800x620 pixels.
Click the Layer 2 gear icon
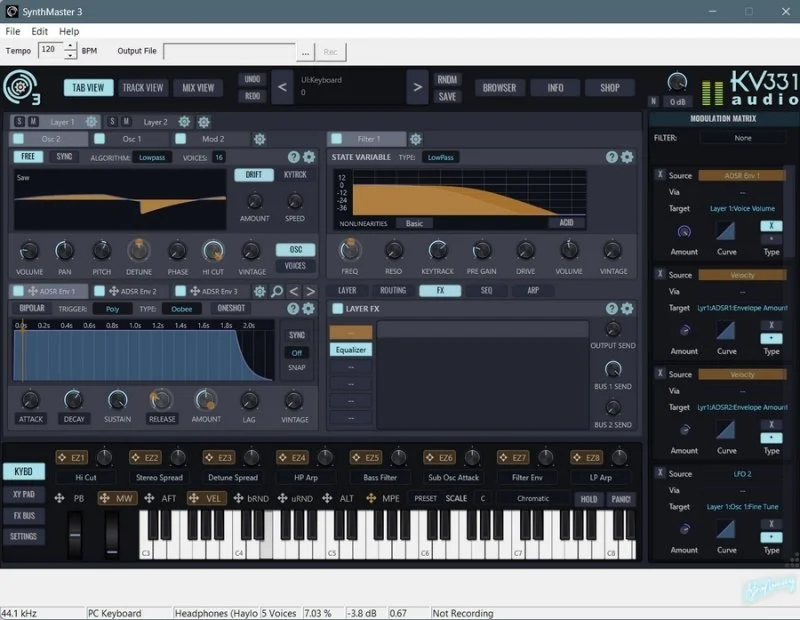[x=184, y=122]
